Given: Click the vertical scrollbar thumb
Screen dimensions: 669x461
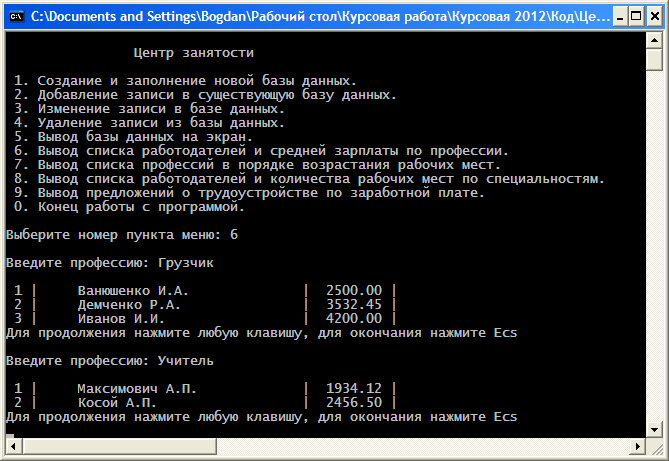Looking at the screenshot, I should [x=656, y=60].
